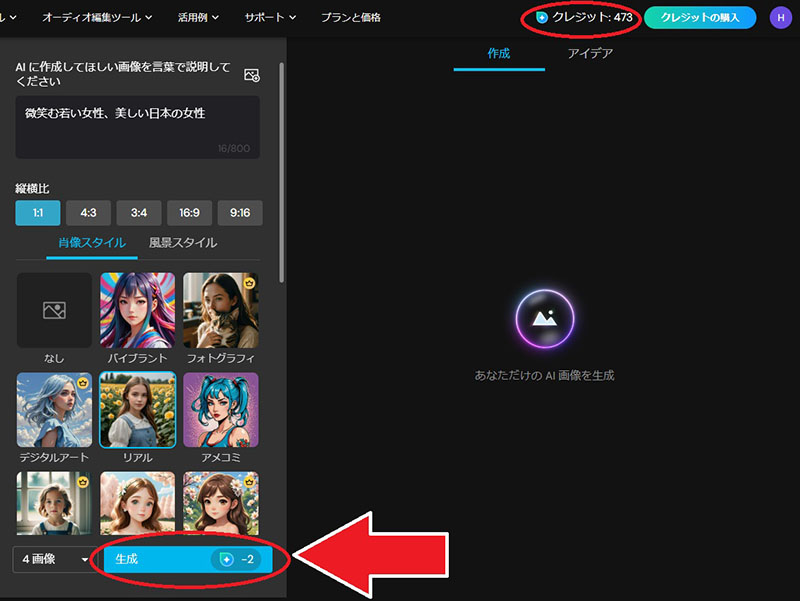Set aspect ratio to 1:1
This screenshot has width=800, height=601.
(x=38, y=213)
